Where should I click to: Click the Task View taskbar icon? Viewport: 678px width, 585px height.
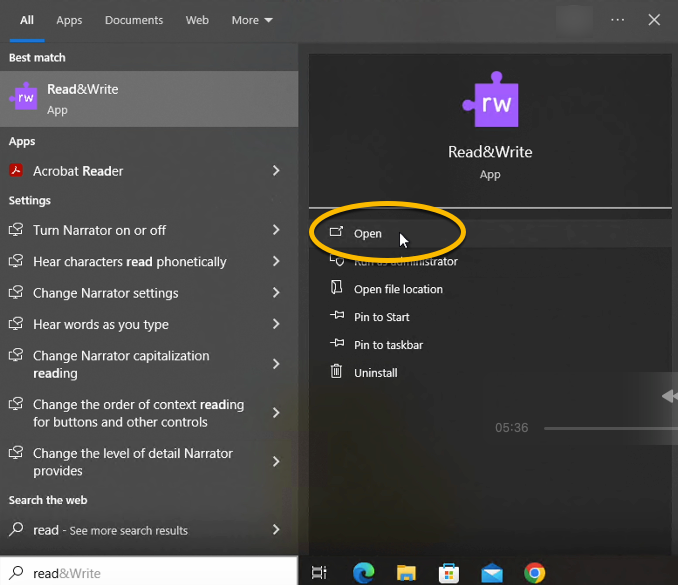319,572
